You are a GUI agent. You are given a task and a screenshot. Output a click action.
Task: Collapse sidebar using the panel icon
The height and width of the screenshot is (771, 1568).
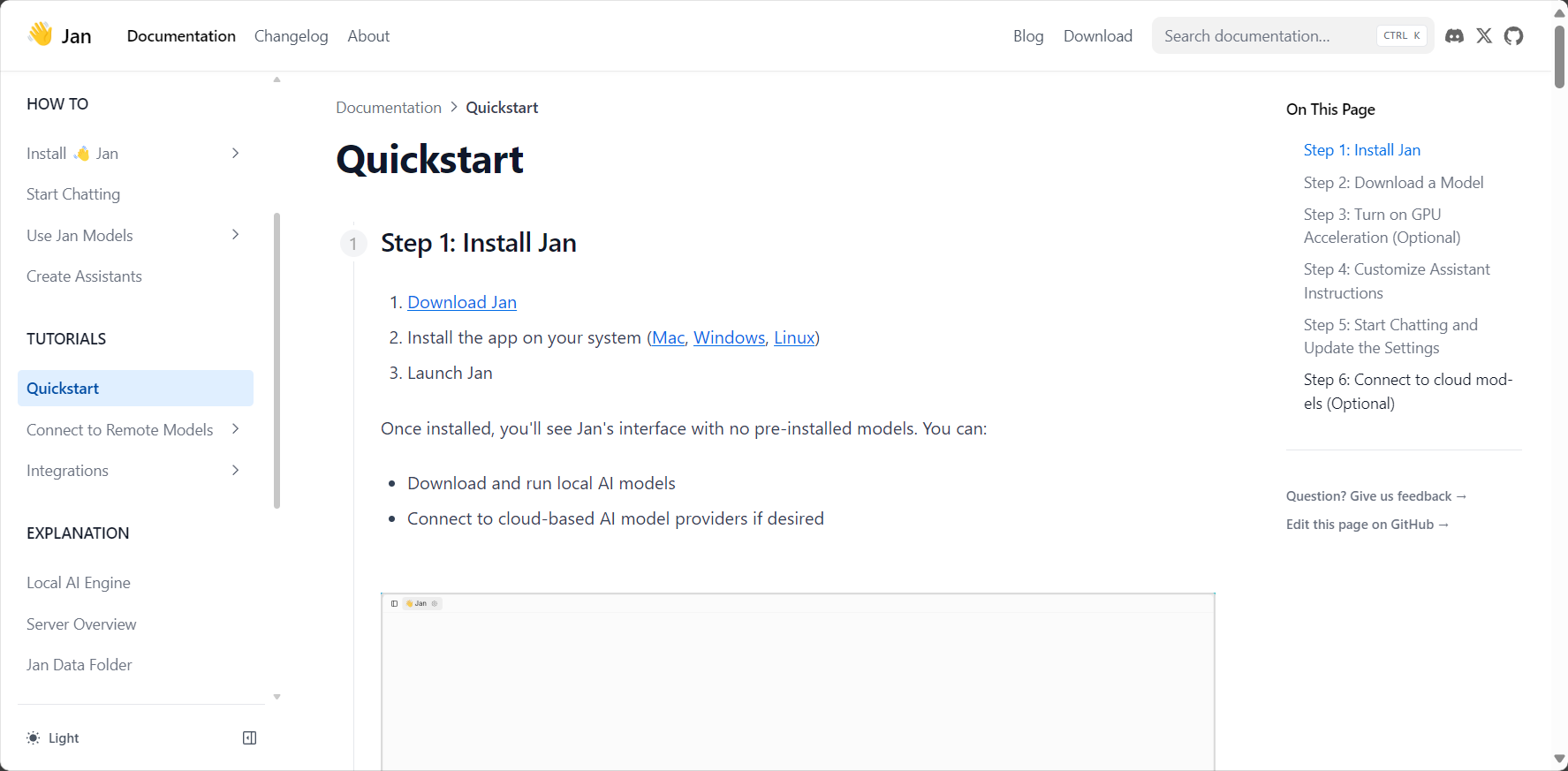250,738
